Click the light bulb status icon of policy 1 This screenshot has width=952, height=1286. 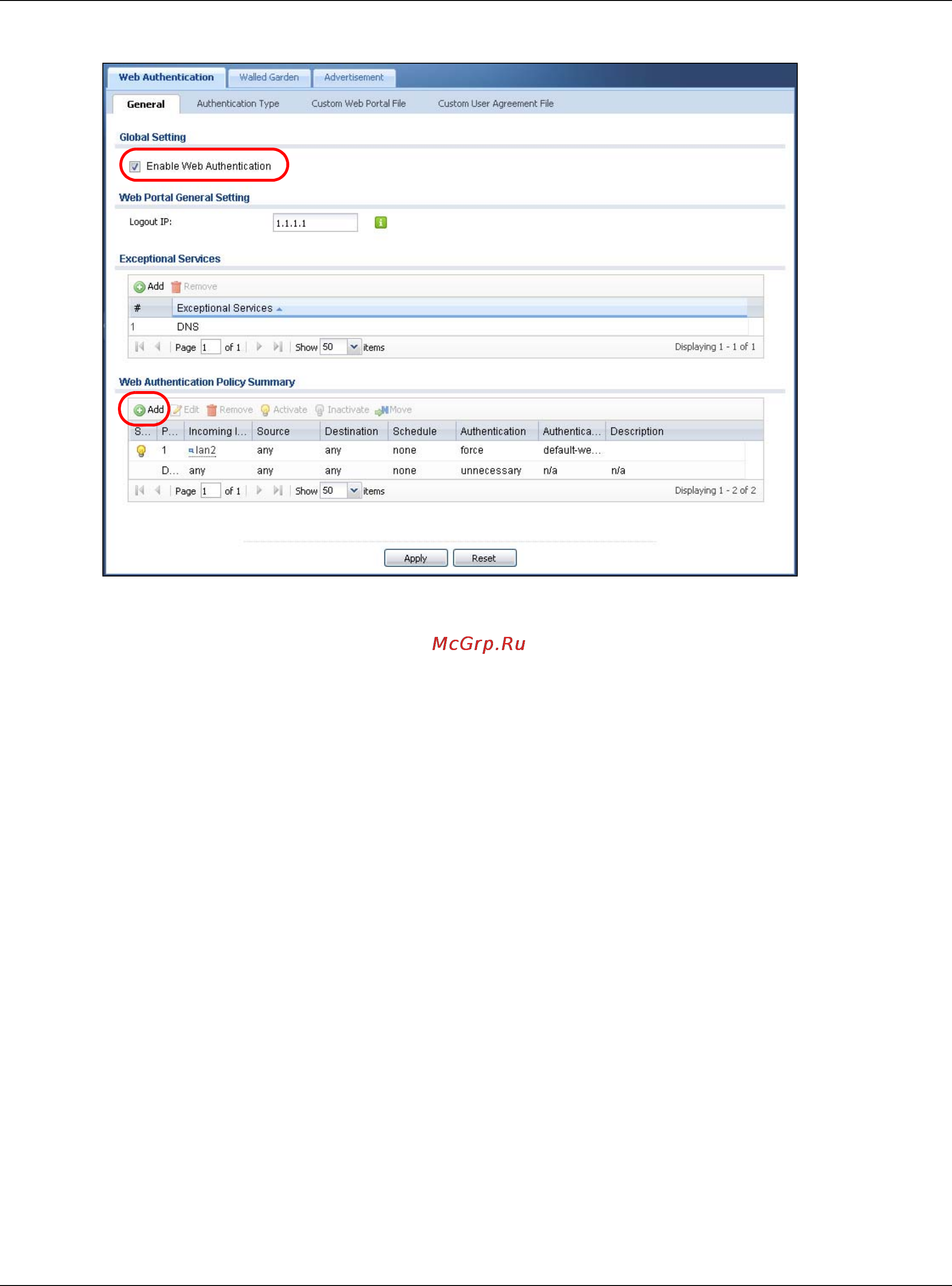(141, 451)
